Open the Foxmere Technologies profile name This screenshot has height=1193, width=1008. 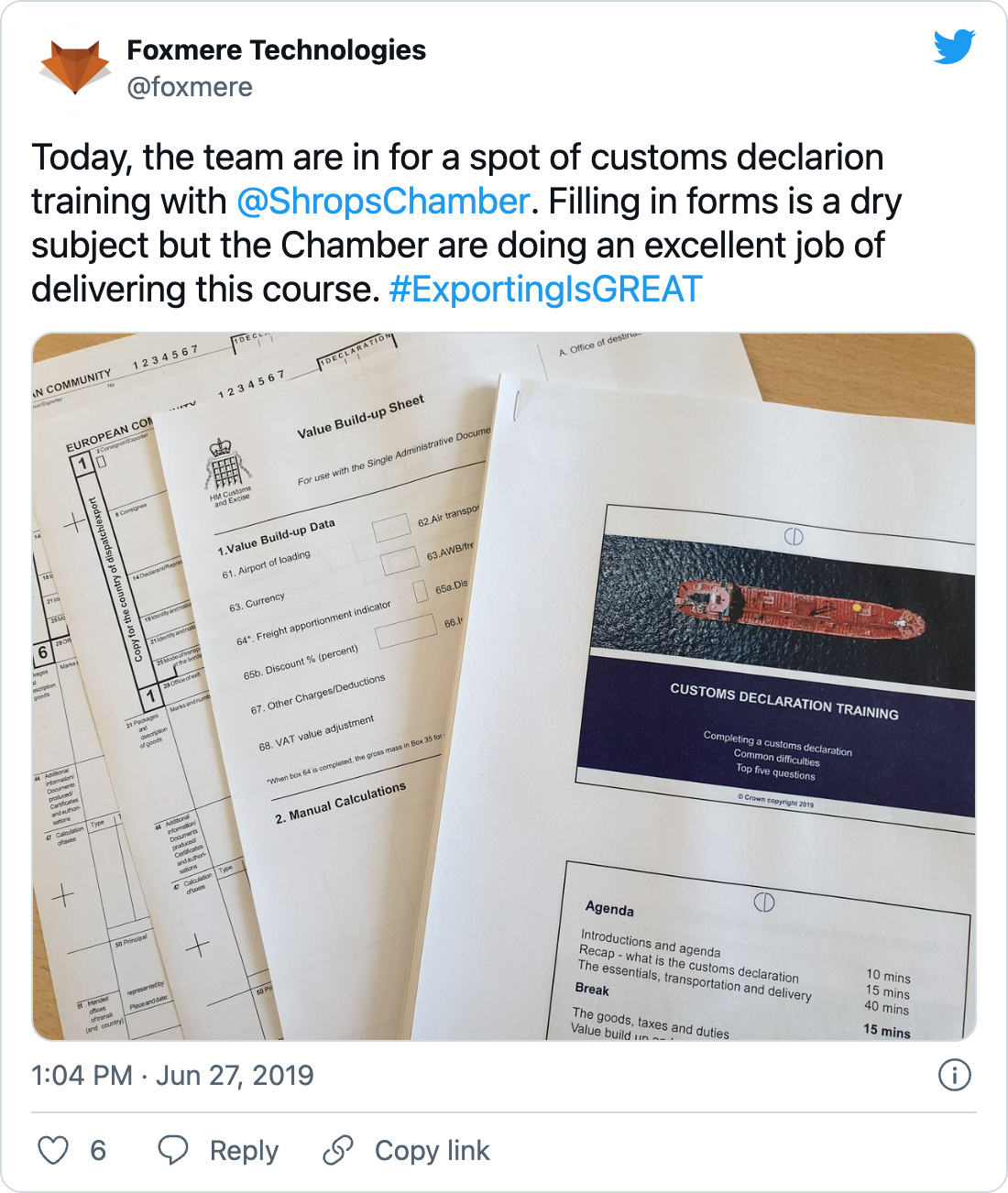276,49
